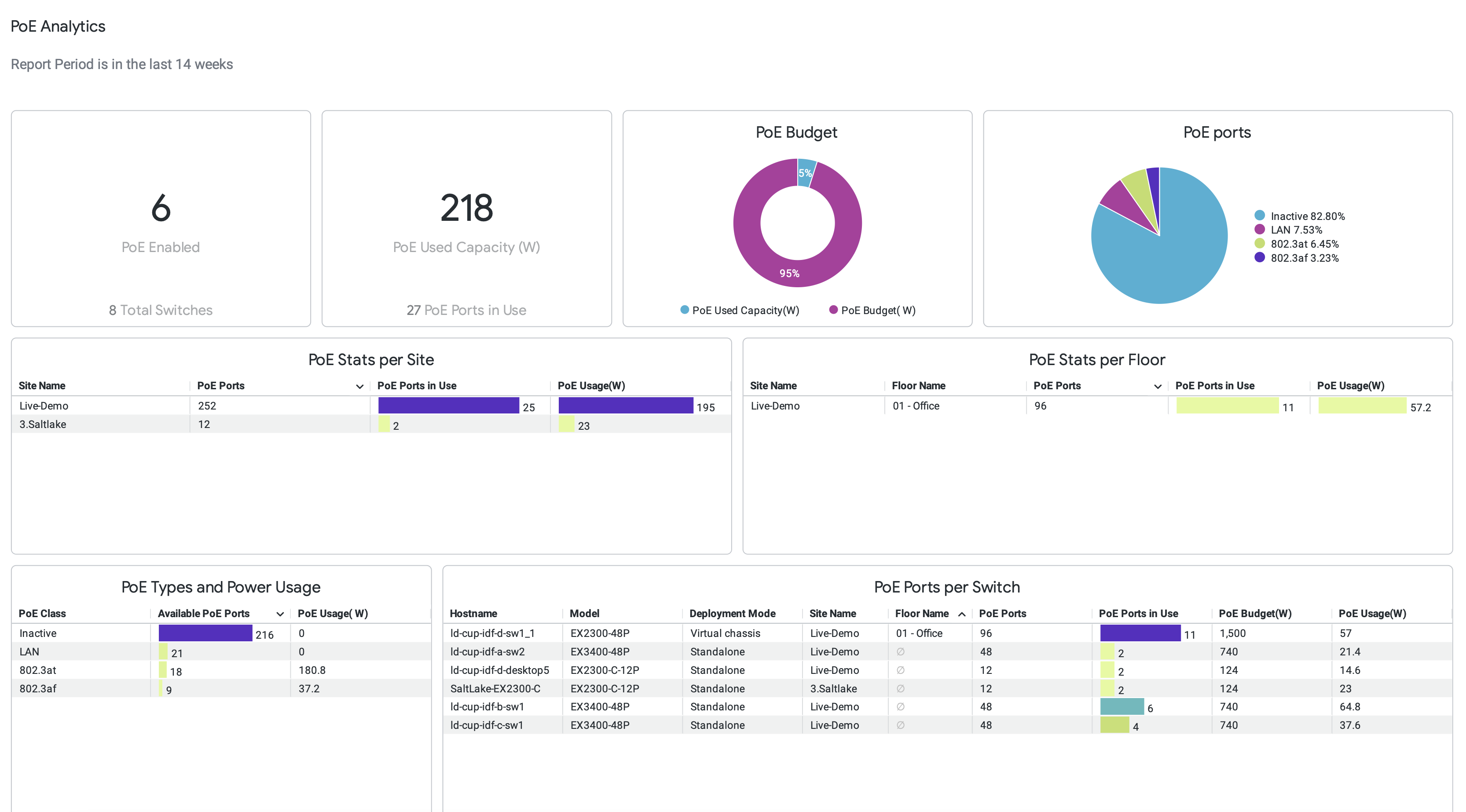This screenshot has width=1466, height=812.
Task: Click null floor icon for SaltLake-EX2300-C row
Action: pos(900,688)
